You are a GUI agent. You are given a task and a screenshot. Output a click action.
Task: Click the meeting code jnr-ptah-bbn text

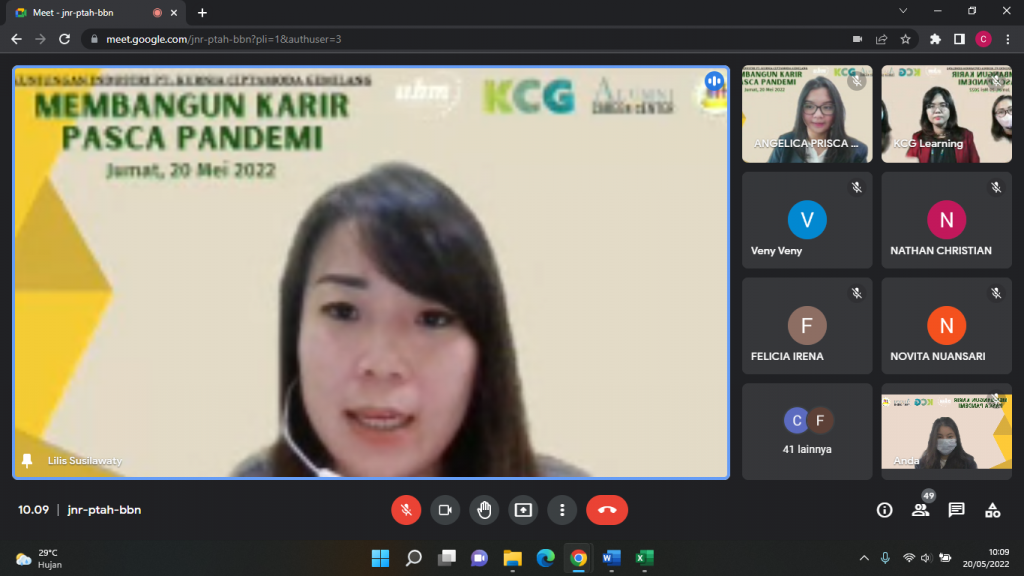tap(104, 510)
